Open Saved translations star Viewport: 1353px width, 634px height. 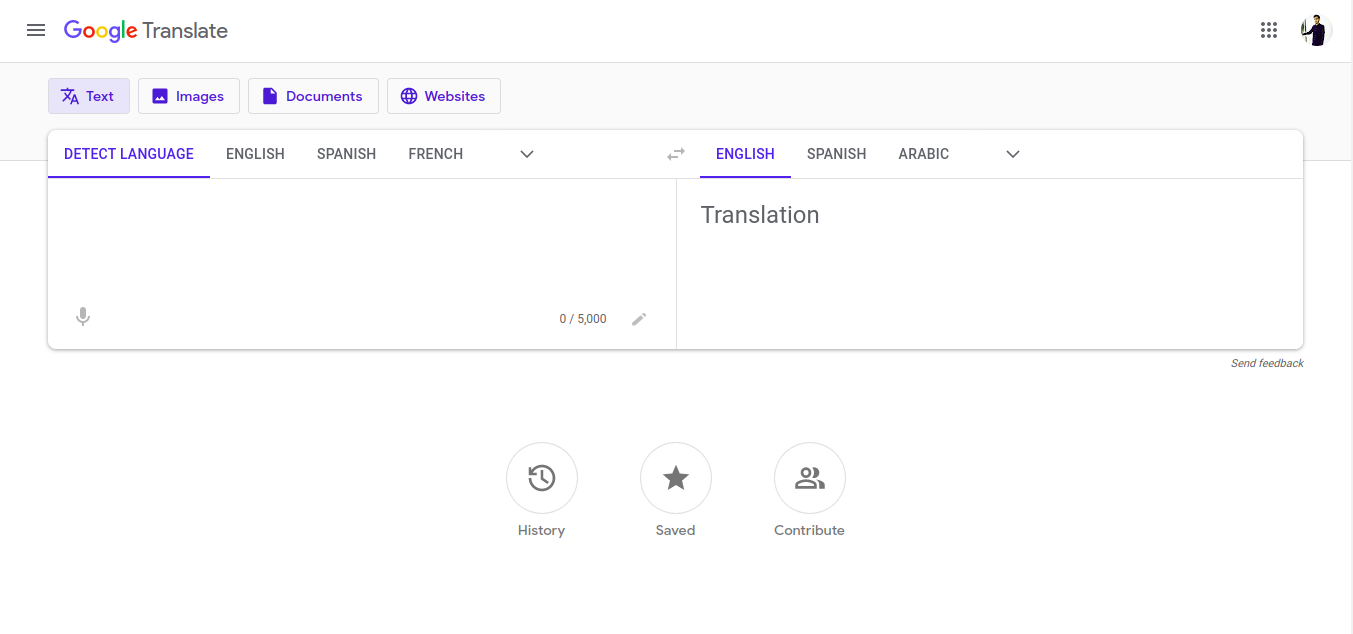675,478
